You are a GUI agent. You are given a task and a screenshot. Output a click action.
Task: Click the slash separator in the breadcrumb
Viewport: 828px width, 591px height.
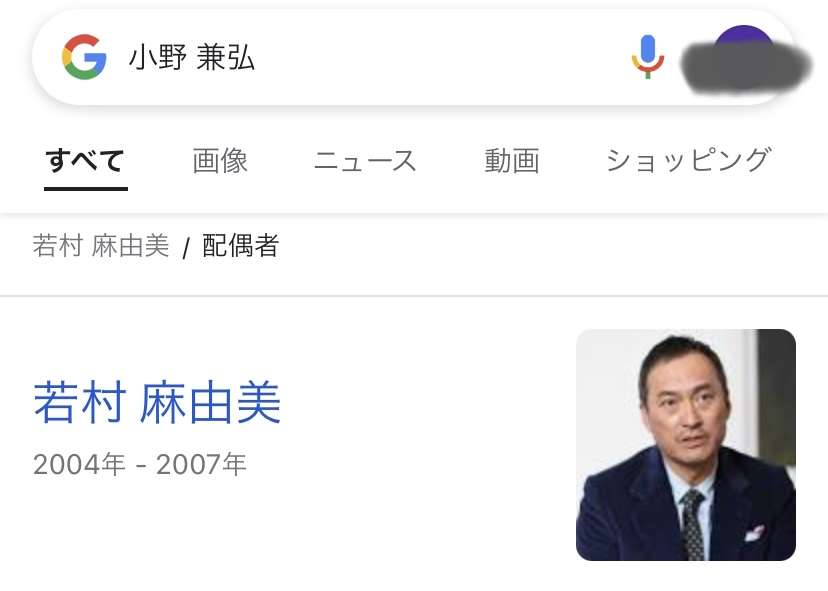[x=186, y=247]
